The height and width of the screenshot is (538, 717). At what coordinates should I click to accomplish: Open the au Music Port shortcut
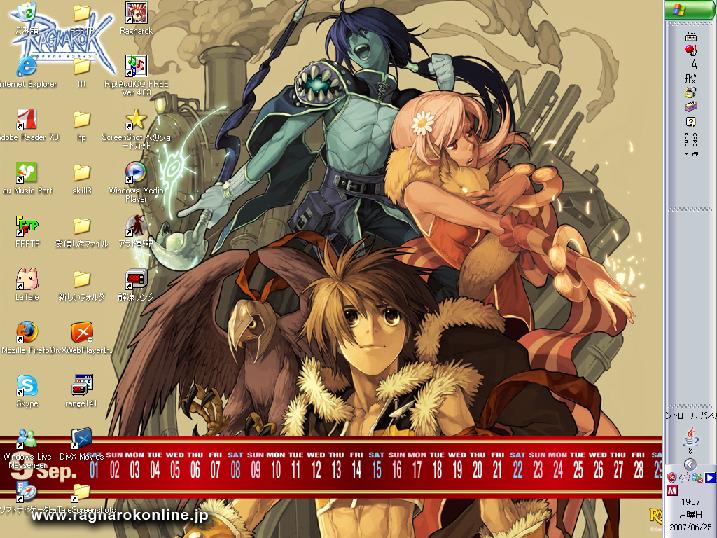[x=27, y=179]
